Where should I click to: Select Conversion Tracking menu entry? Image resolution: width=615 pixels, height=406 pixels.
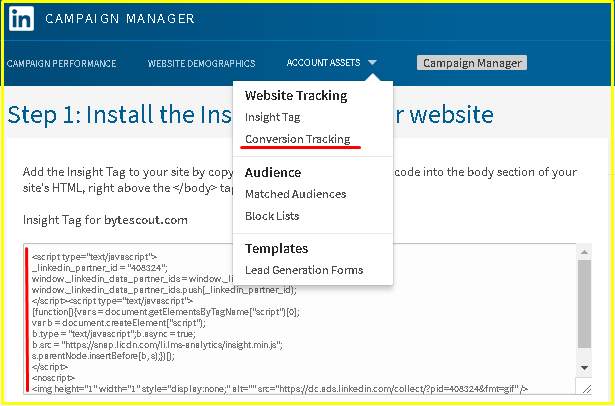[298, 139]
